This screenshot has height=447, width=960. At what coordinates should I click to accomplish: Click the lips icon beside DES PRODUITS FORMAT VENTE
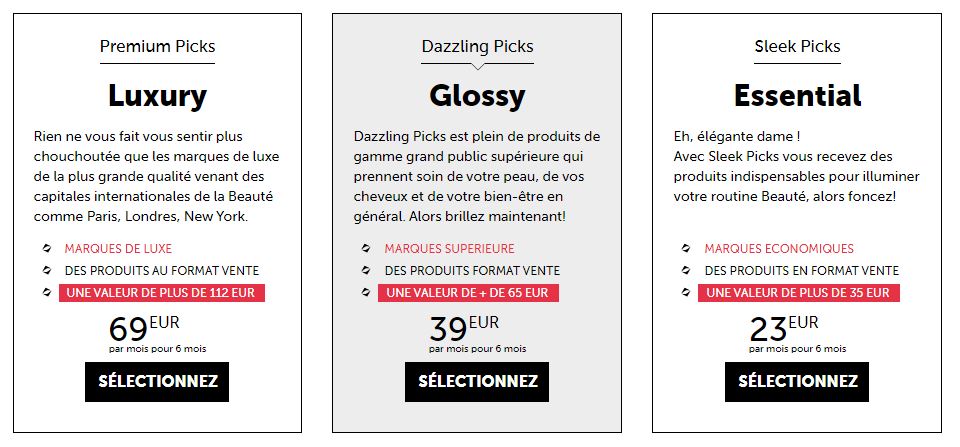click(366, 270)
